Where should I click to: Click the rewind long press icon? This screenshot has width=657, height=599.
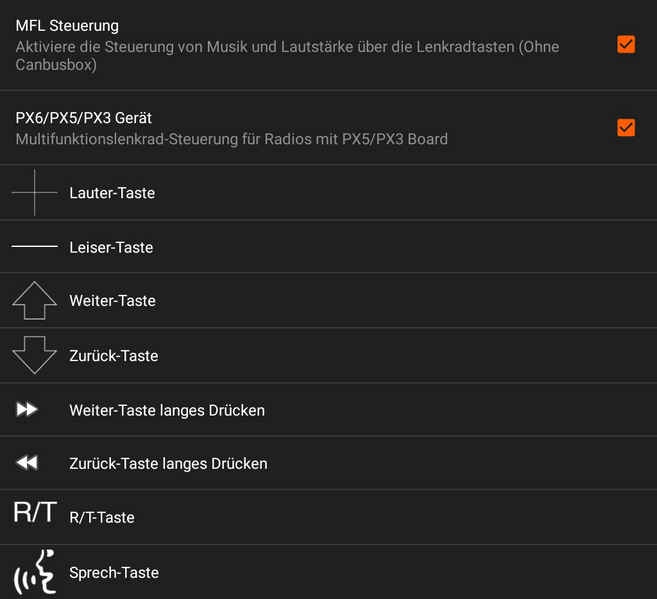coord(28,463)
